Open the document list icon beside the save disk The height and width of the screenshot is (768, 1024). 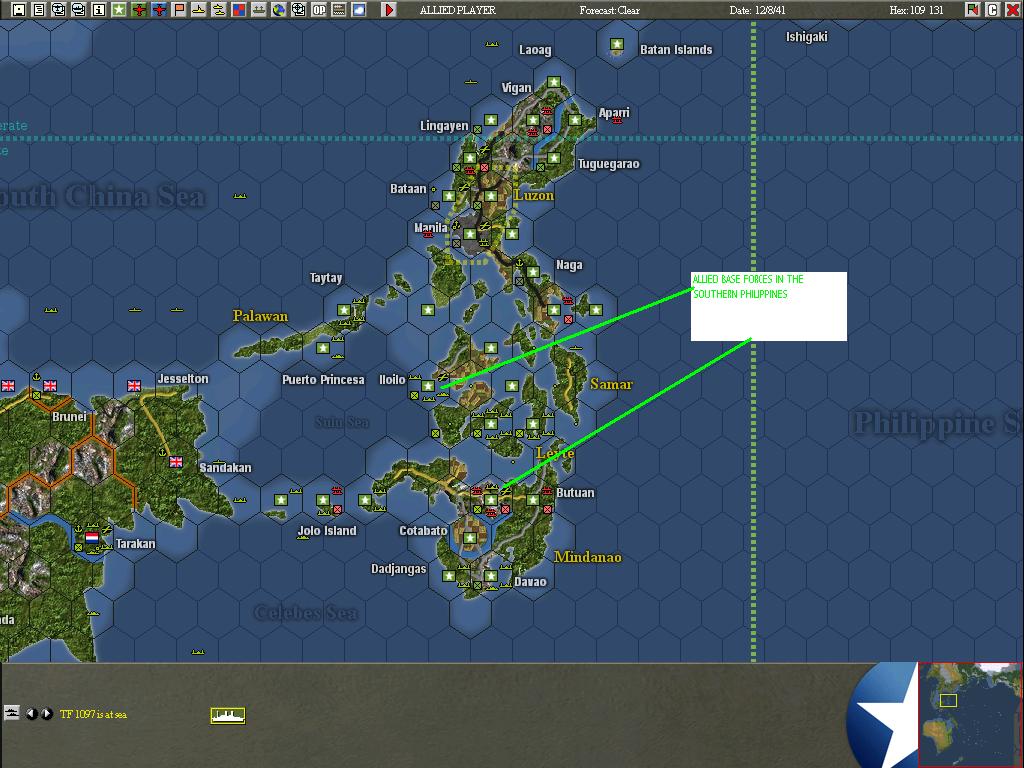(39, 10)
